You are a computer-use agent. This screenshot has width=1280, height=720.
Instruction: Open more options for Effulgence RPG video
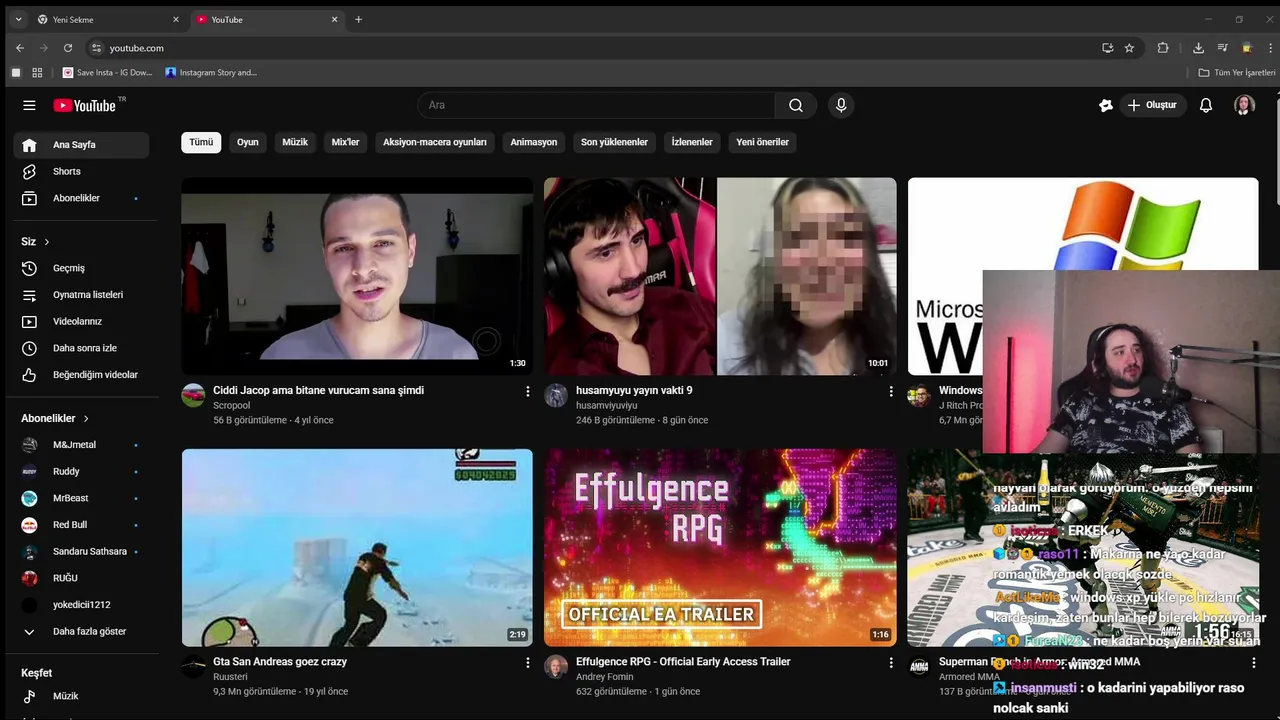(891, 663)
